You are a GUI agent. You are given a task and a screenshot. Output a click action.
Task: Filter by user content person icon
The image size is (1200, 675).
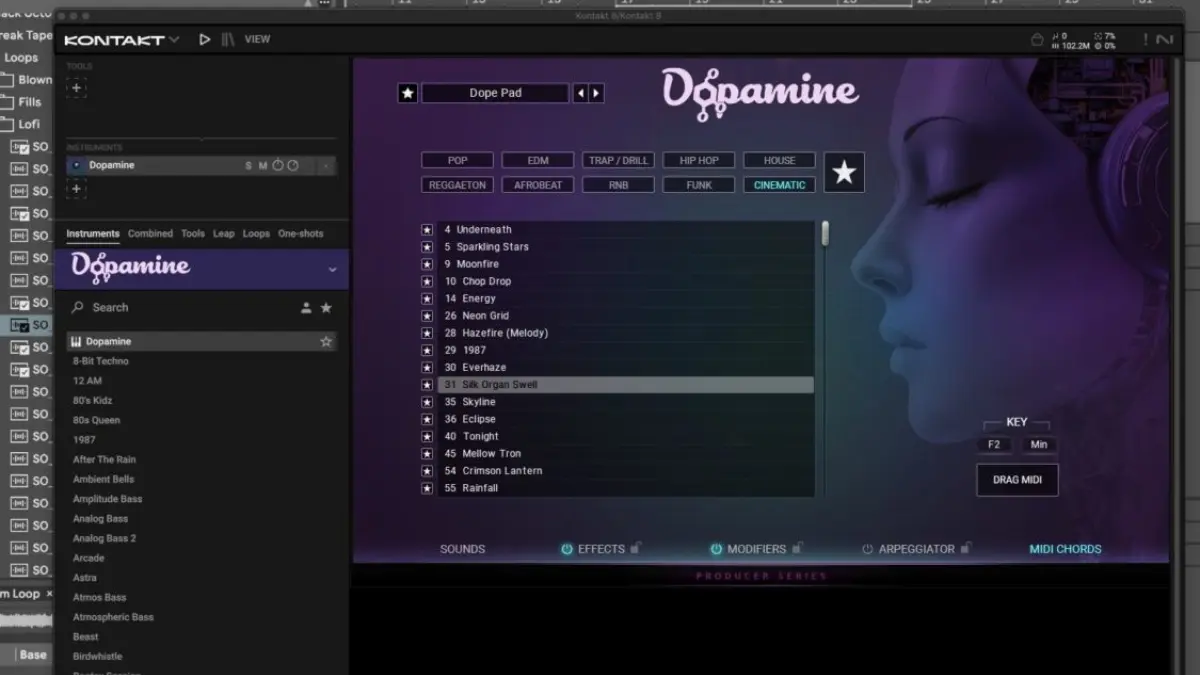tap(306, 308)
